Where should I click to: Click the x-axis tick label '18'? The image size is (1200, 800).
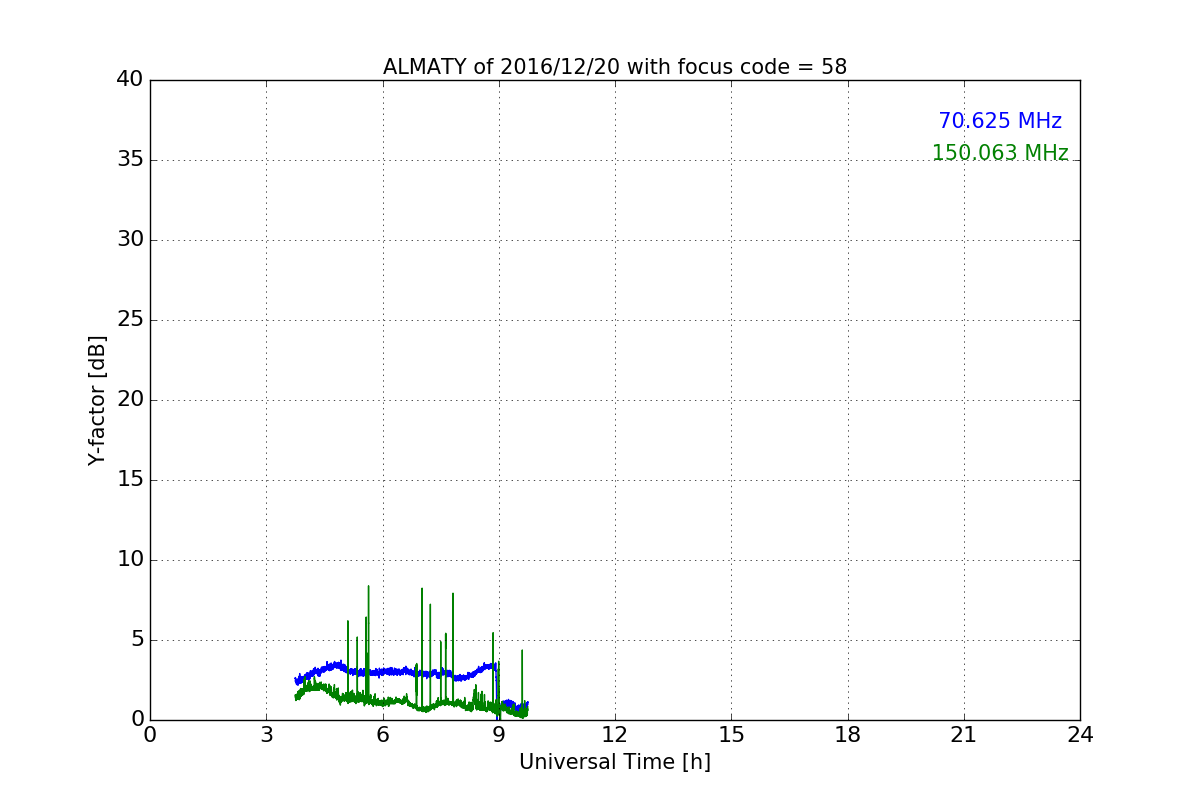point(848,735)
